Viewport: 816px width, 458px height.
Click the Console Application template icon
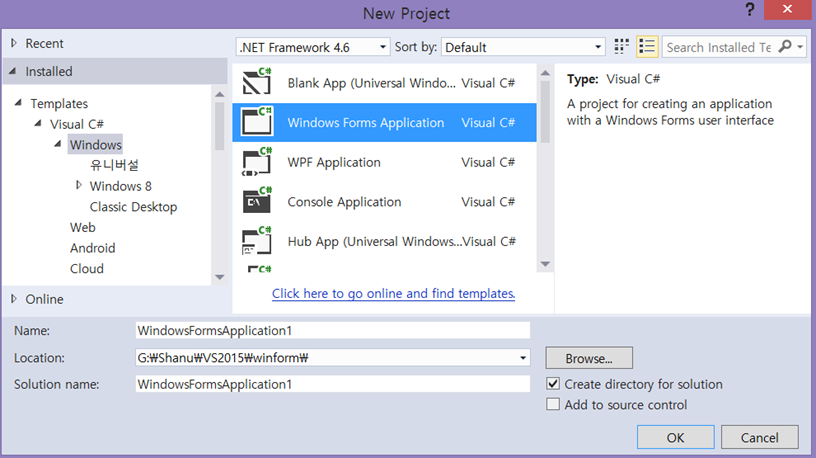258,201
